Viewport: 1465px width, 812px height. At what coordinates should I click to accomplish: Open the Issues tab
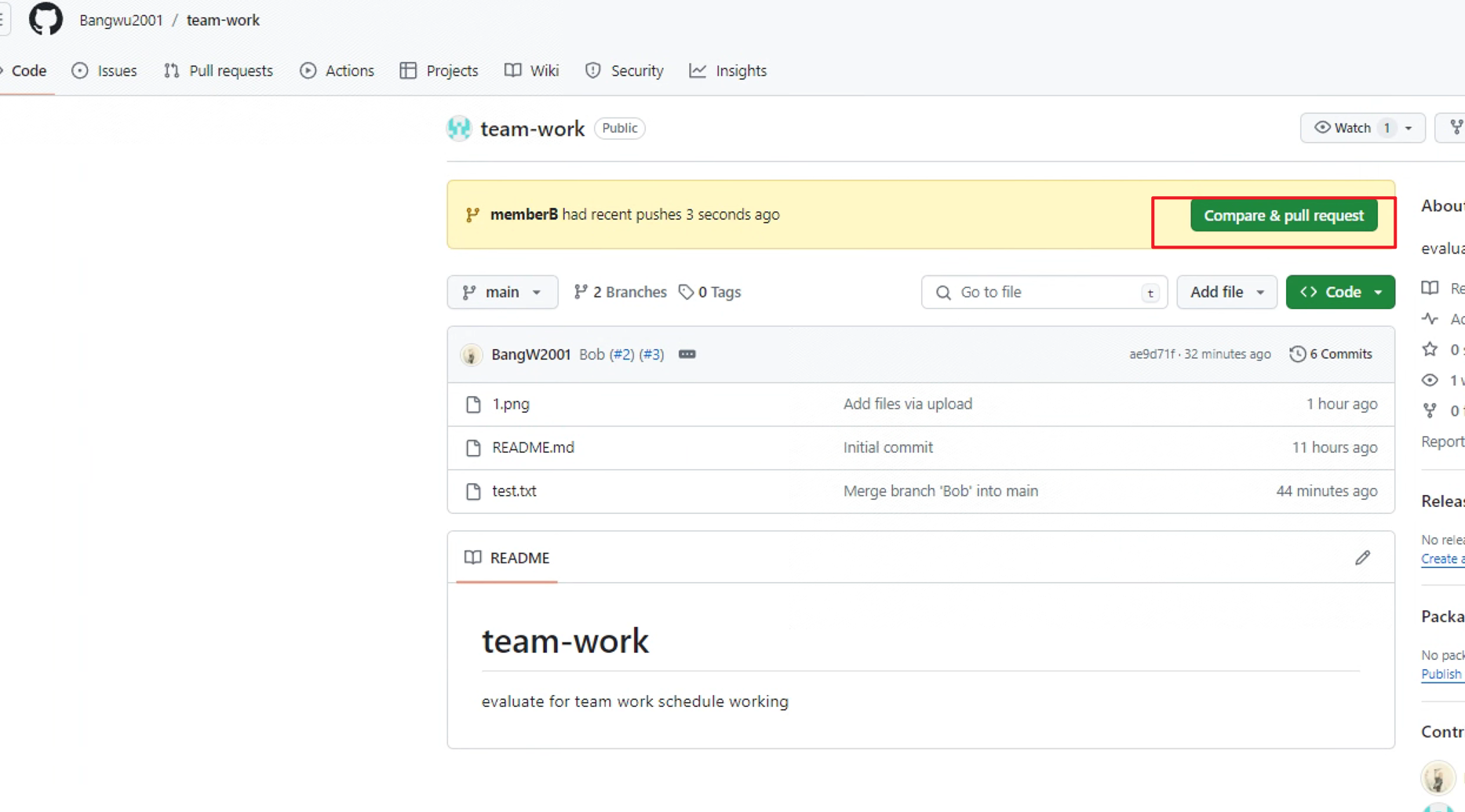coord(104,71)
